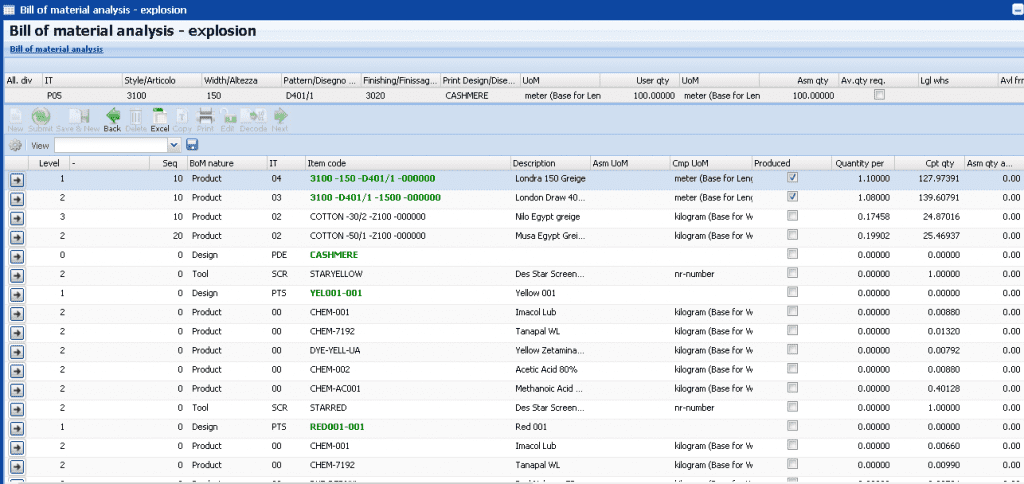Uncheck Produced for Londra 150 Greige row

792,178
